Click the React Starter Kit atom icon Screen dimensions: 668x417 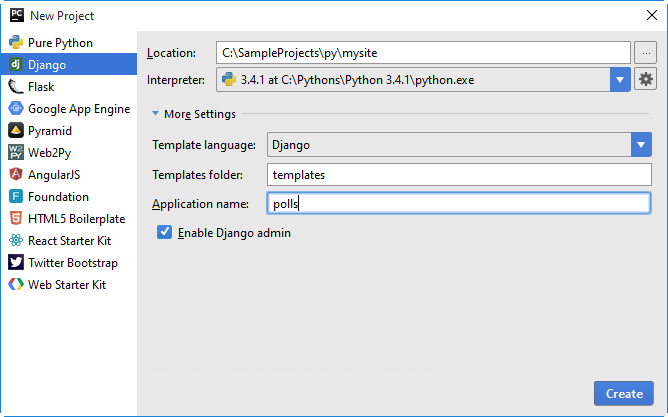coord(16,240)
